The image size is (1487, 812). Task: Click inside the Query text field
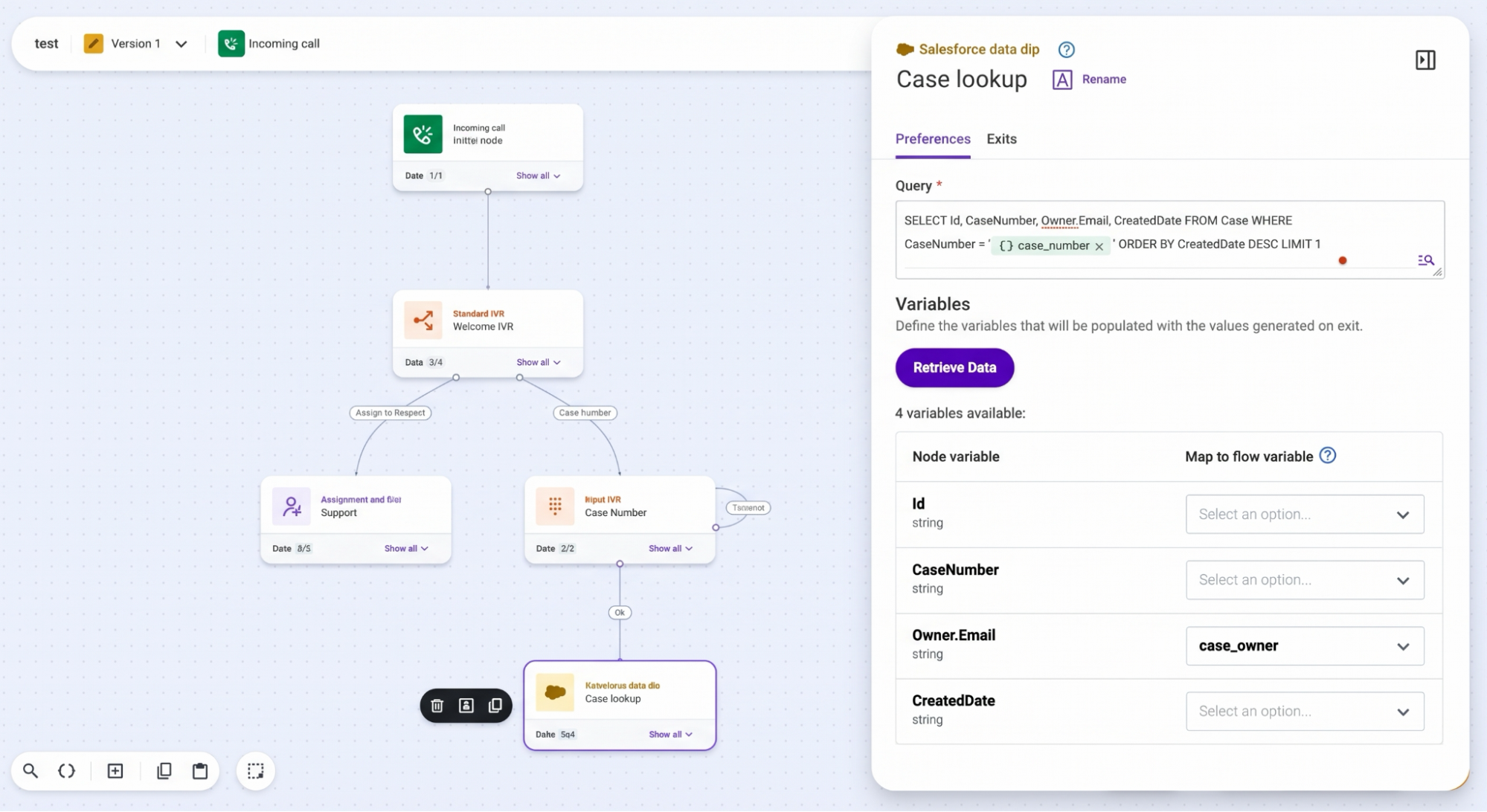pyautogui.click(x=1169, y=240)
